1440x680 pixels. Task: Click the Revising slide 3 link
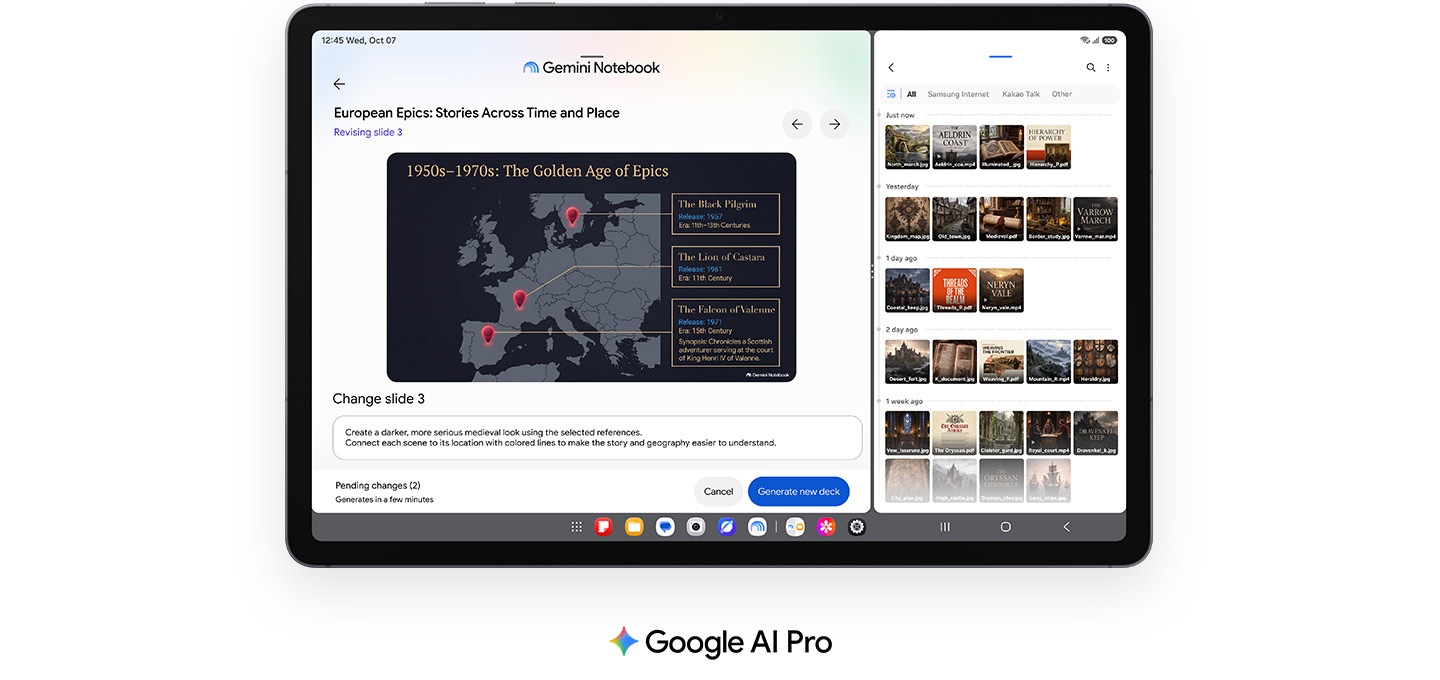[368, 132]
